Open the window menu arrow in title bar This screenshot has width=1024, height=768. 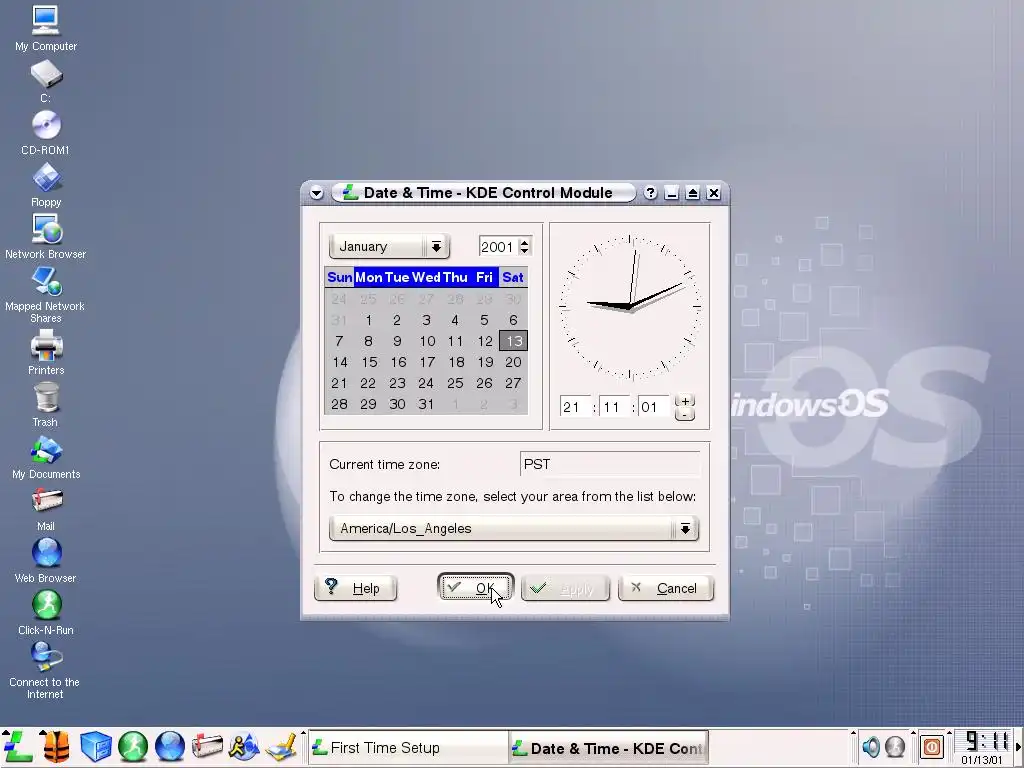click(317, 193)
